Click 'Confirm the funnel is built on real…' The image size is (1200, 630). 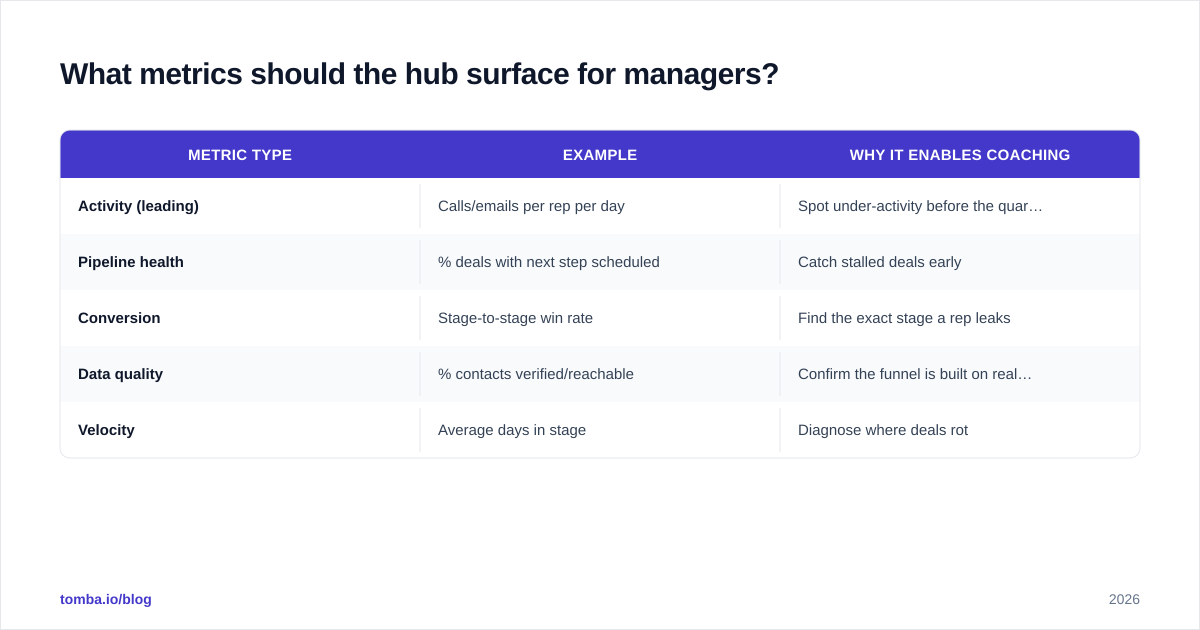click(x=915, y=374)
